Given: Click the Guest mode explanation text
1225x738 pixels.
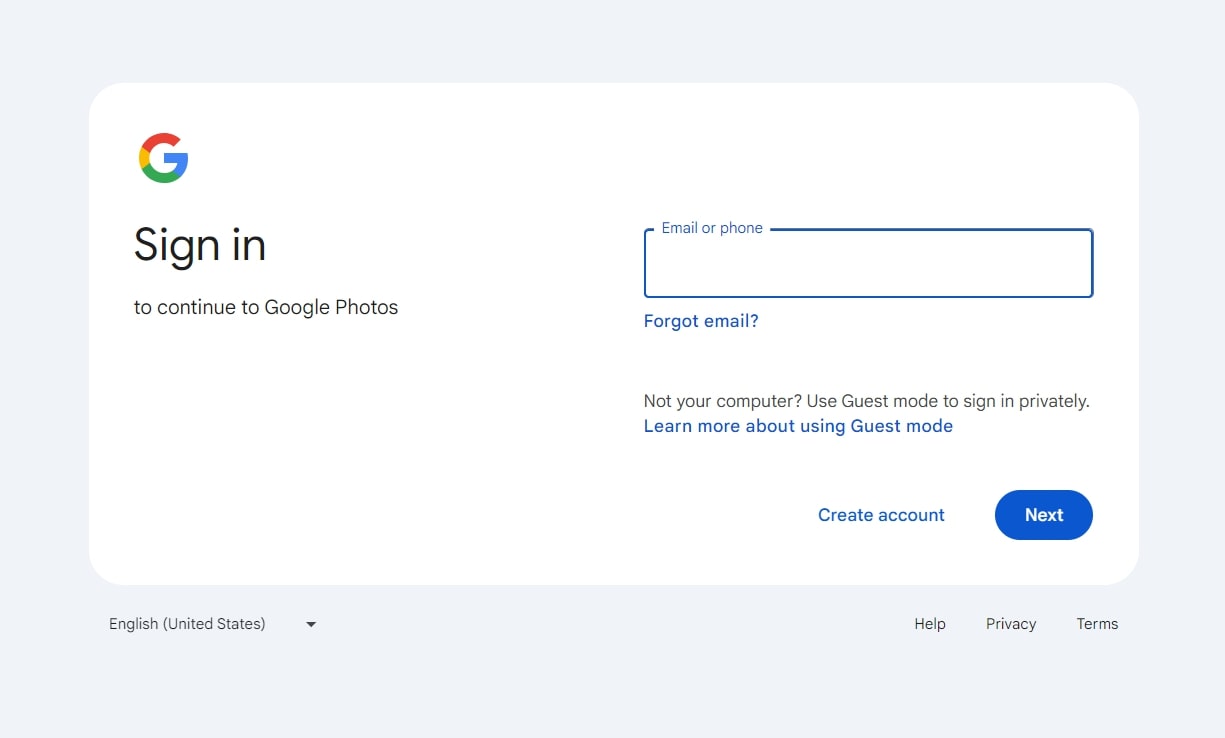Looking at the screenshot, I should click(x=866, y=400).
